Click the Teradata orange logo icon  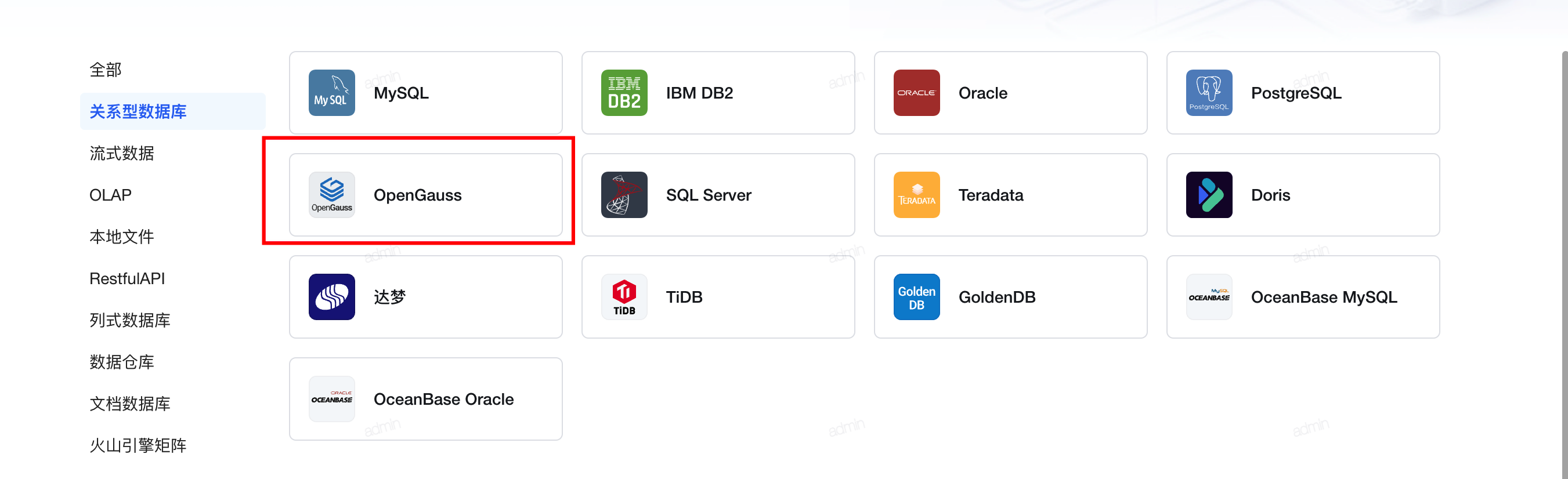click(x=917, y=195)
